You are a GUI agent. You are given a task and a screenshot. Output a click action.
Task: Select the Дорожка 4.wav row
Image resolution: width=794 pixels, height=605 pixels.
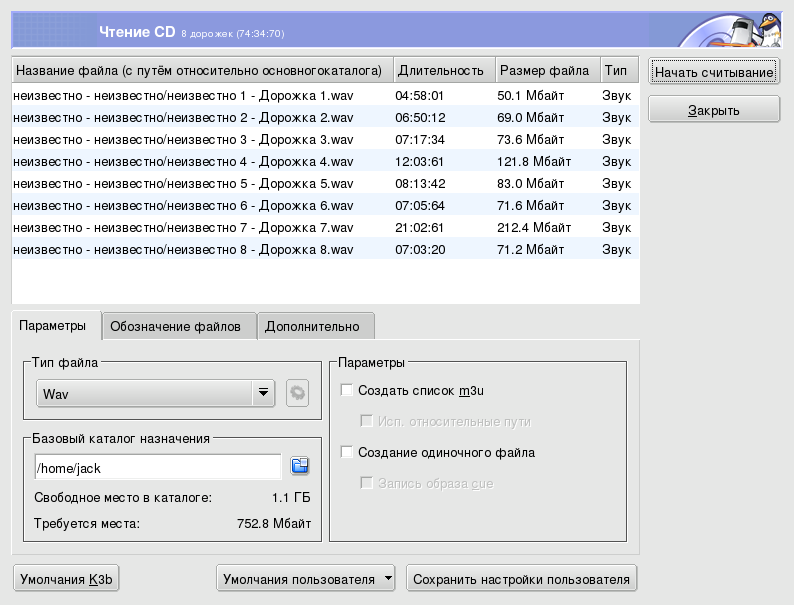pyautogui.click(x=325, y=162)
